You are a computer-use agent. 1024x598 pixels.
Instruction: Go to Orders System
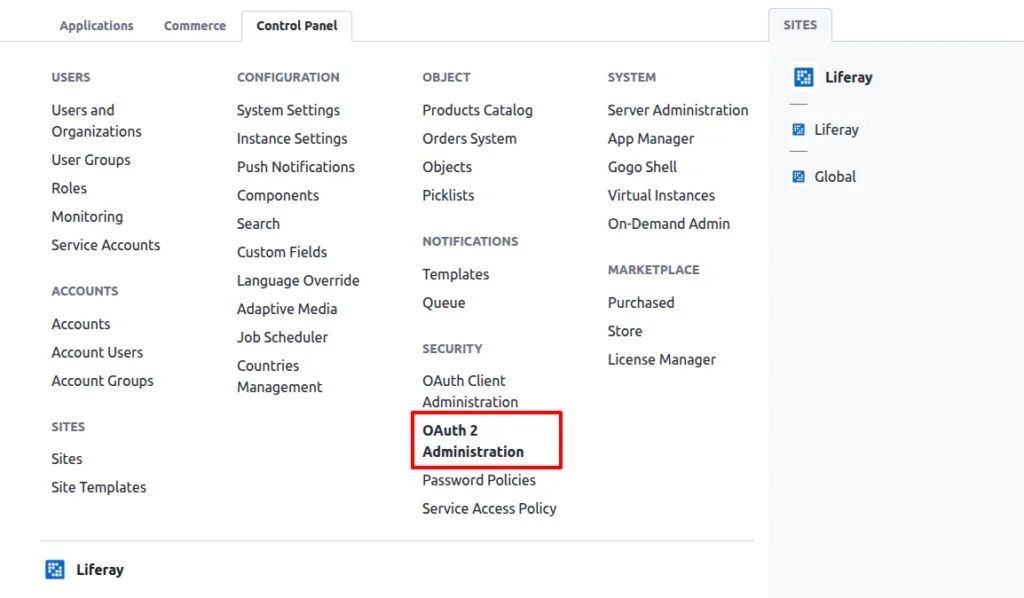click(469, 138)
